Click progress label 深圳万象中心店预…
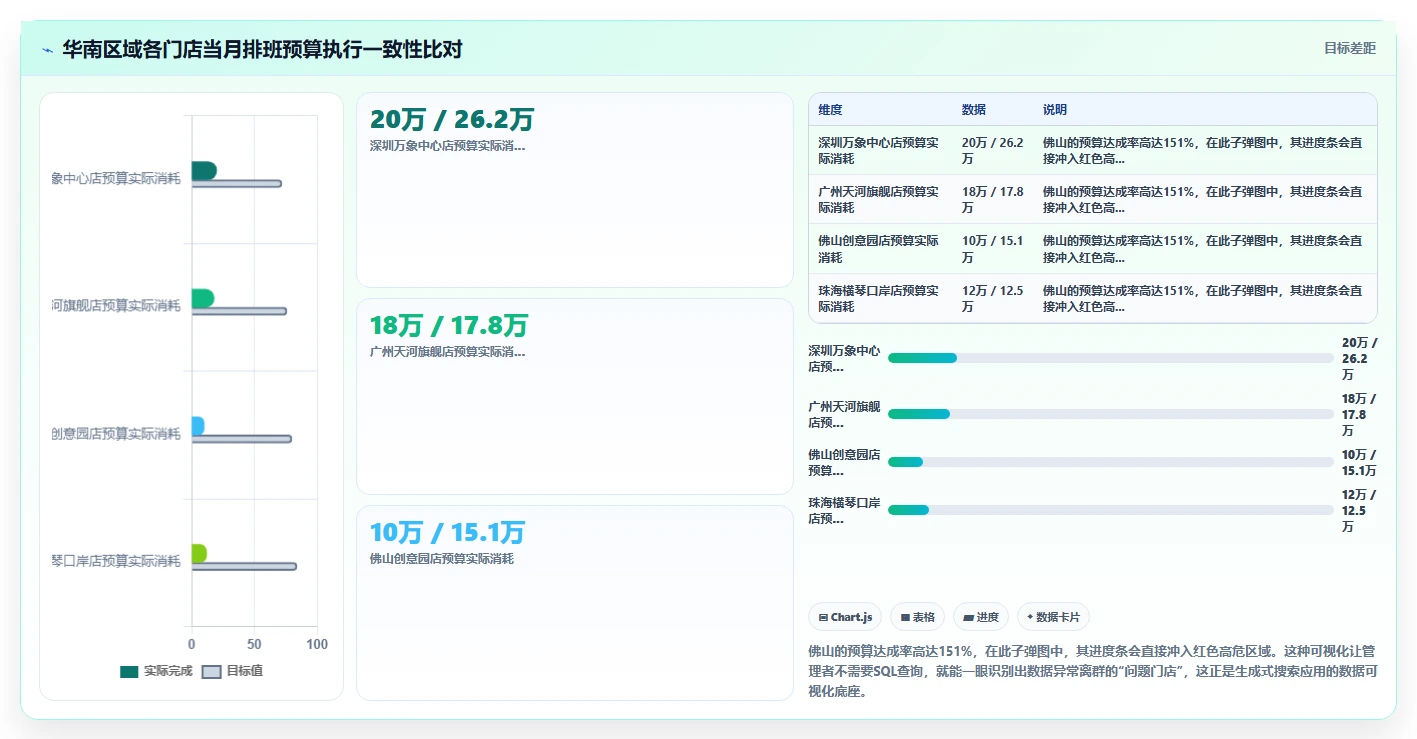1417x739 pixels. pyautogui.click(x=845, y=358)
